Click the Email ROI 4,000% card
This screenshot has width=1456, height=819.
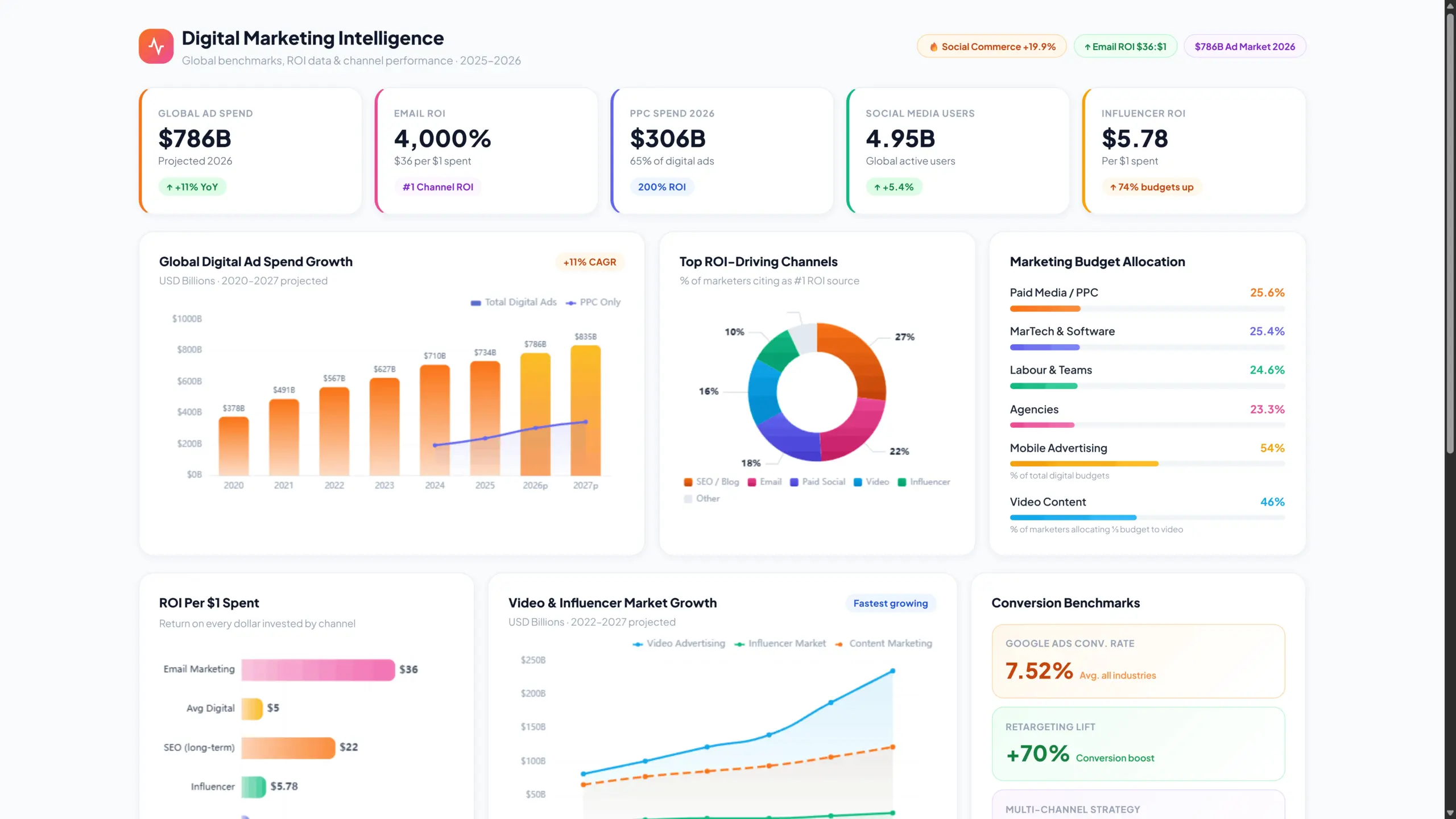[486, 151]
